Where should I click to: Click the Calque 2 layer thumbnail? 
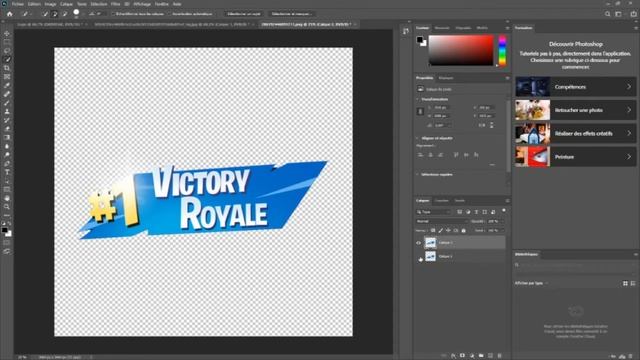click(x=430, y=243)
